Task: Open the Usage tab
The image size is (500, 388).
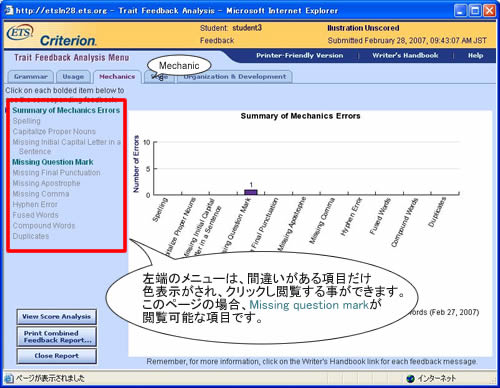Action: click(x=73, y=77)
